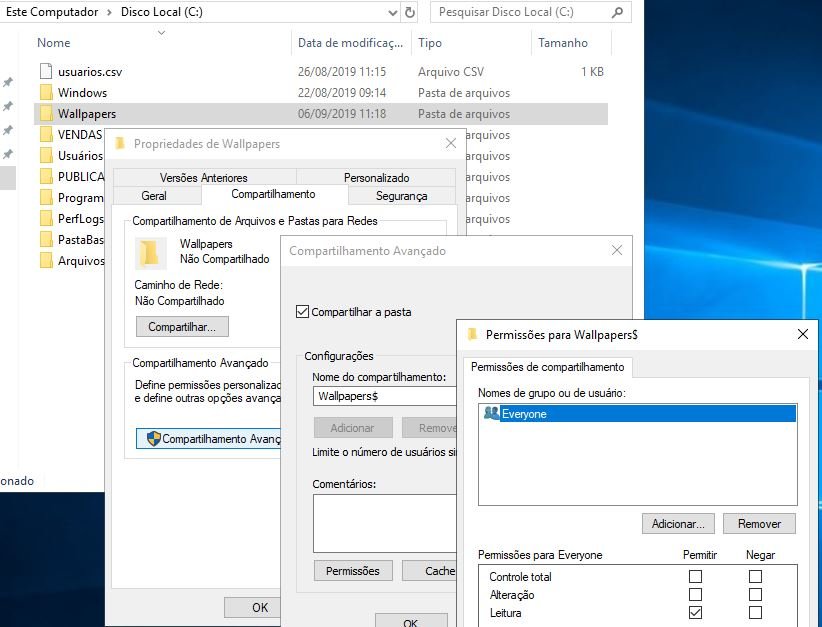Click the fourth pin icon in sidebar
The image size is (822, 627).
point(8,154)
